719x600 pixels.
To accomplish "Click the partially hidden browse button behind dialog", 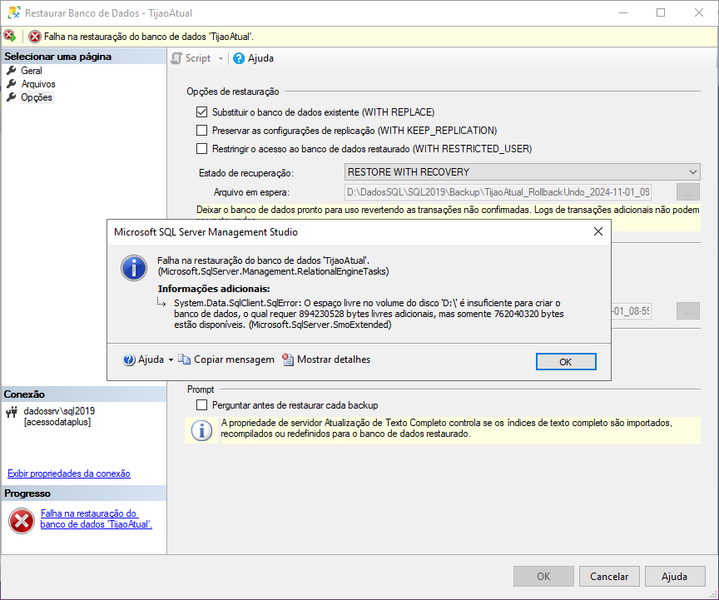I will point(688,311).
